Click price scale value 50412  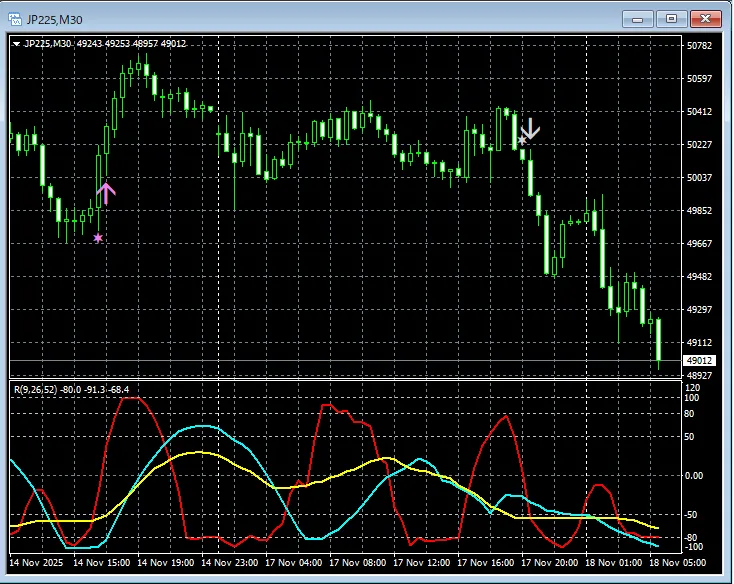tap(699, 112)
